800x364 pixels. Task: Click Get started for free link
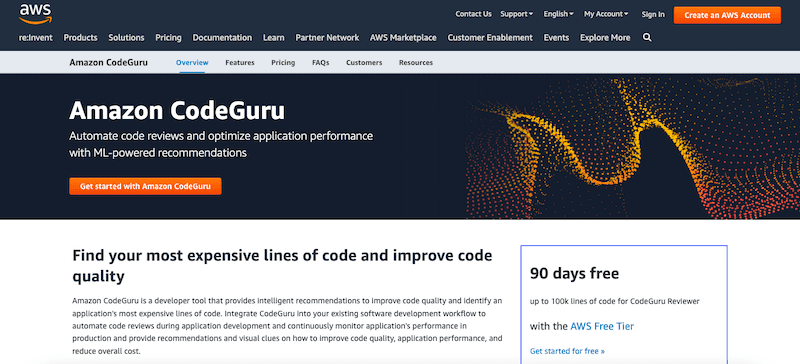point(567,351)
